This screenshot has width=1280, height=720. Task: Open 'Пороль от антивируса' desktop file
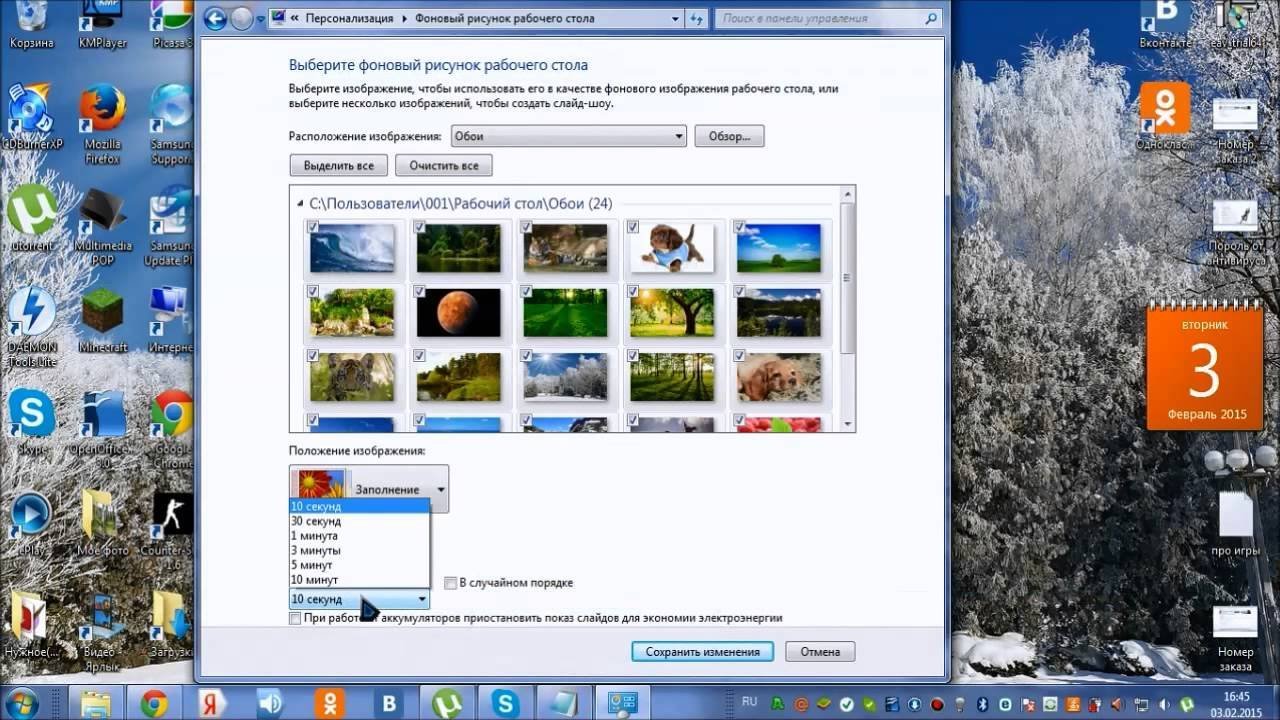[1235, 232]
